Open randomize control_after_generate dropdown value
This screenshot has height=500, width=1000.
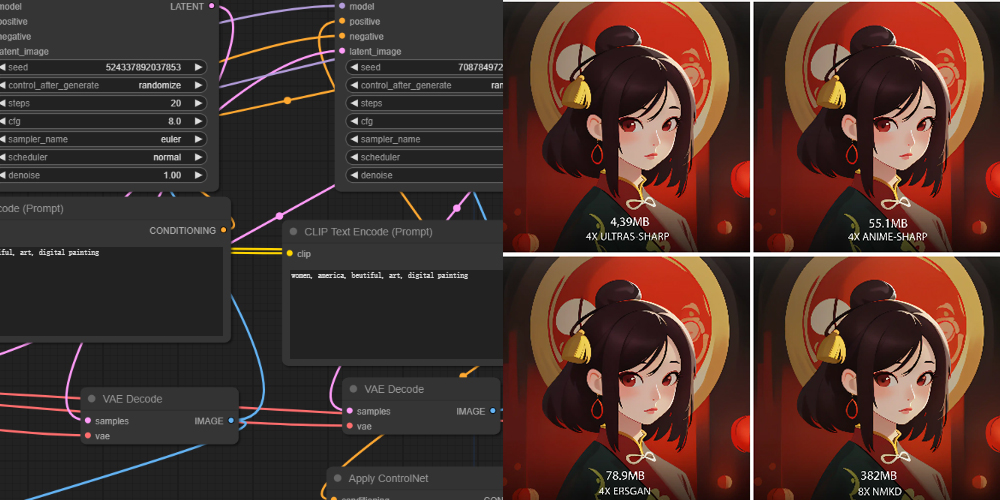159,85
